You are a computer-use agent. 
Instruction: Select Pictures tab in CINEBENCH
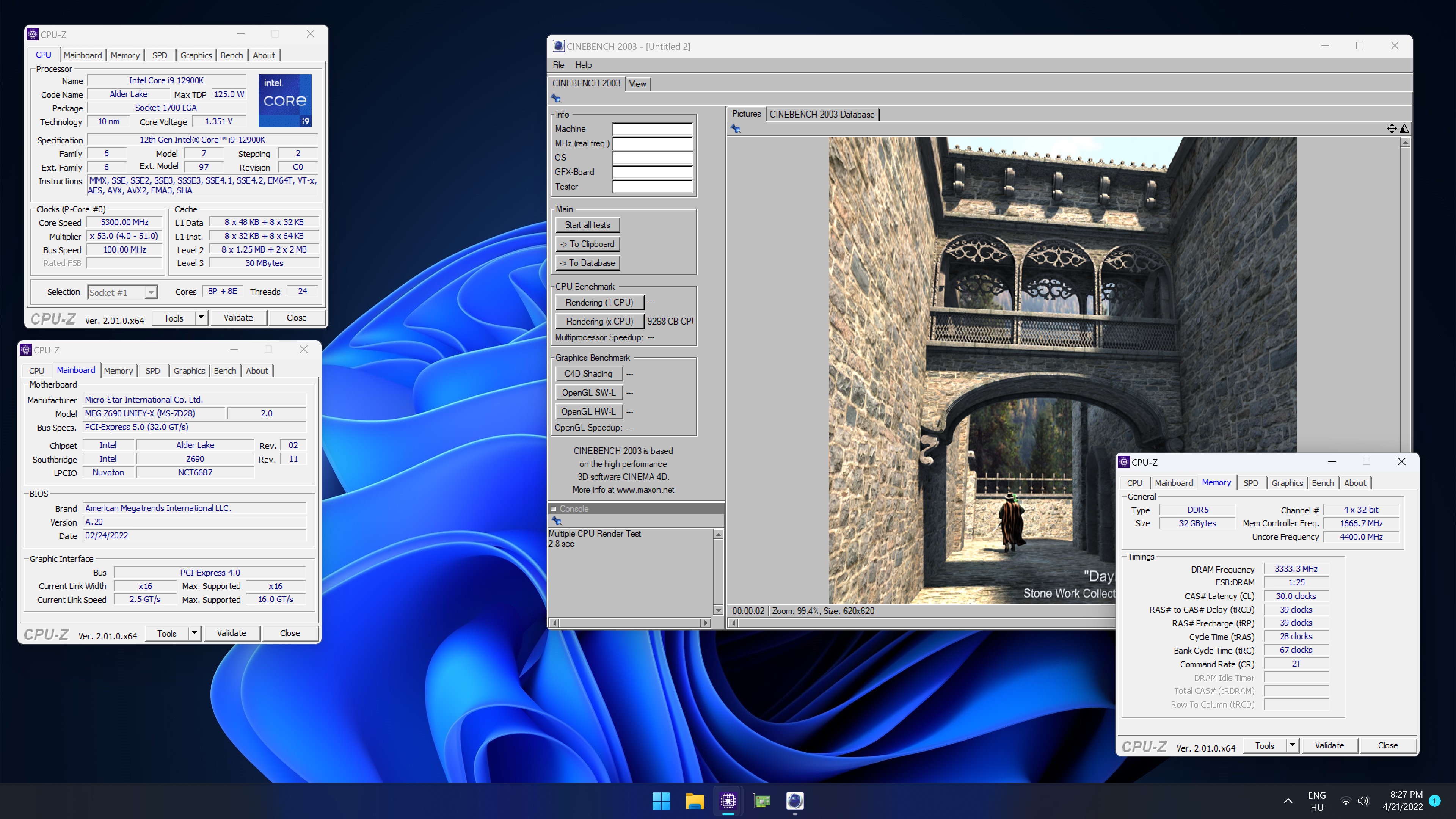tap(746, 114)
